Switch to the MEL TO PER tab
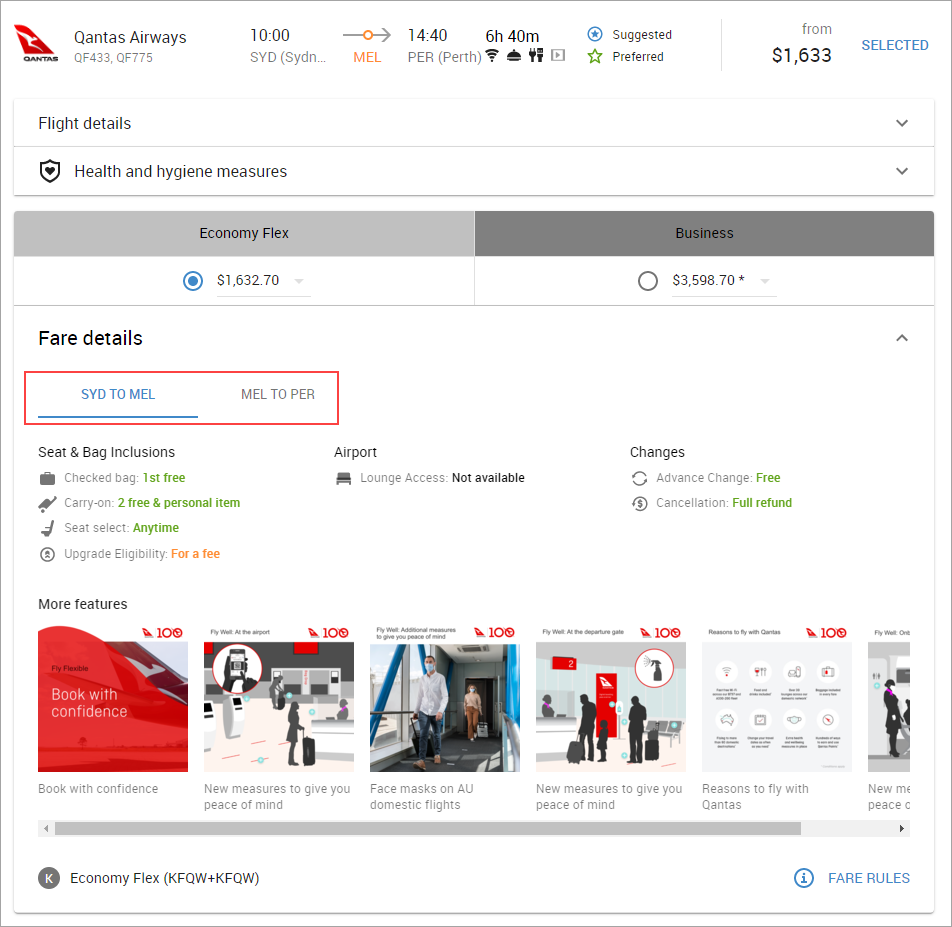 pyautogui.click(x=278, y=395)
